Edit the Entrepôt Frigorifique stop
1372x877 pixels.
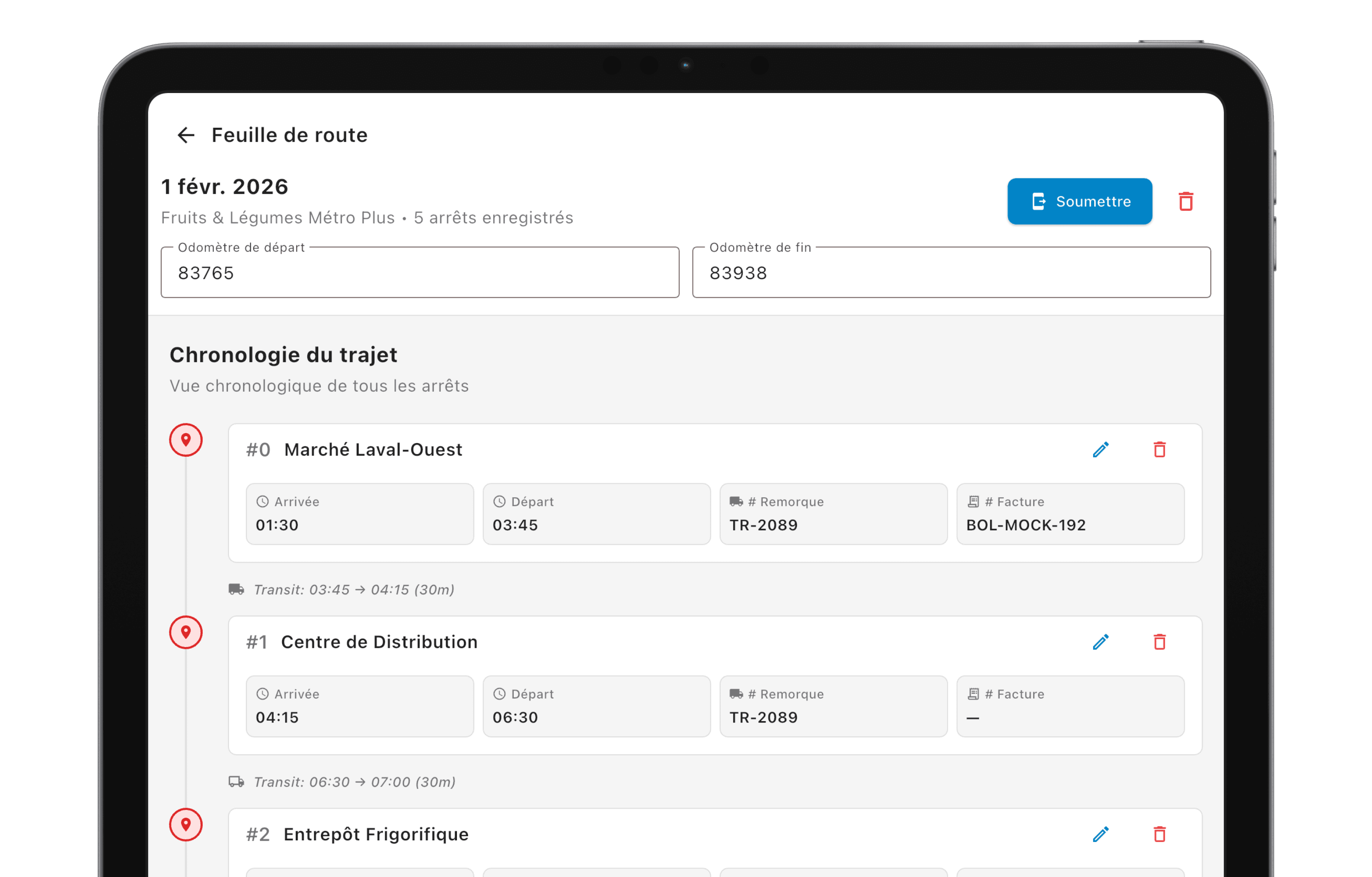[x=1100, y=834]
